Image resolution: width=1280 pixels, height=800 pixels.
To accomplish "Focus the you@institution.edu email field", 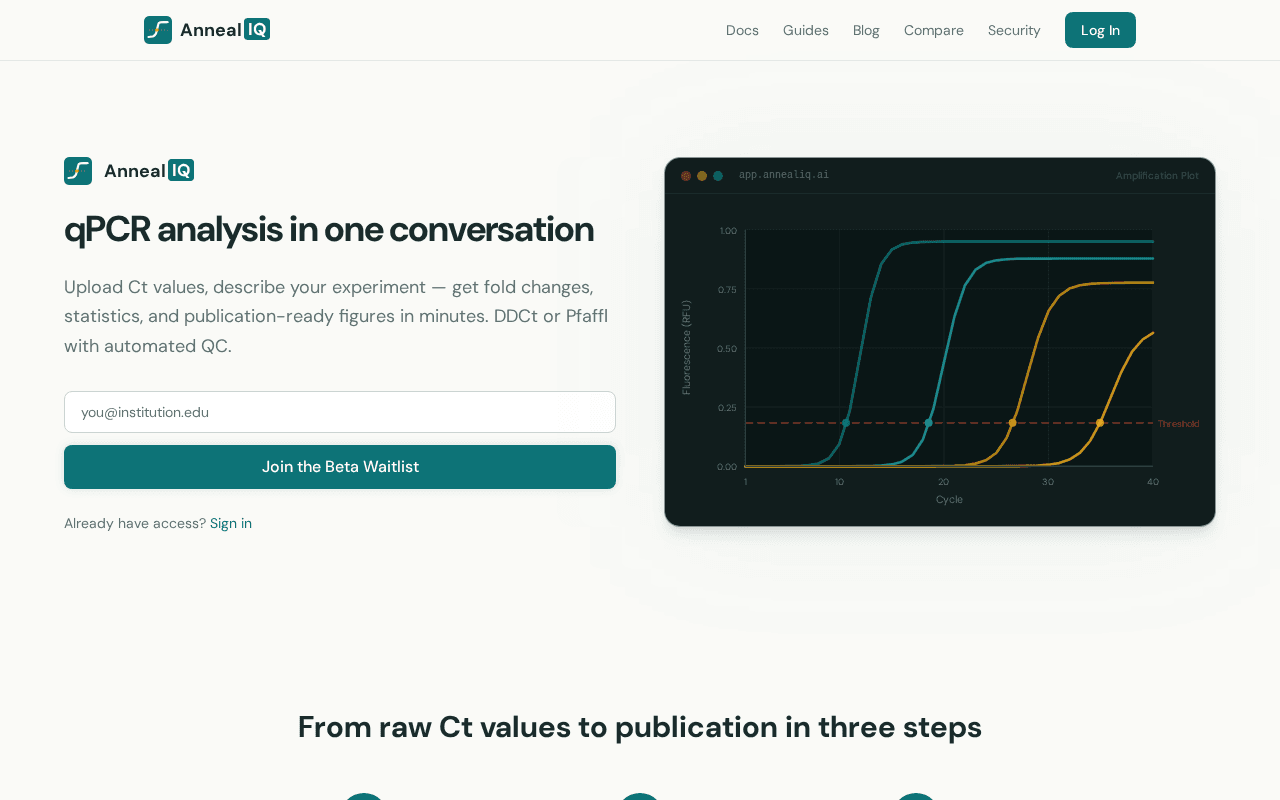I will [340, 412].
